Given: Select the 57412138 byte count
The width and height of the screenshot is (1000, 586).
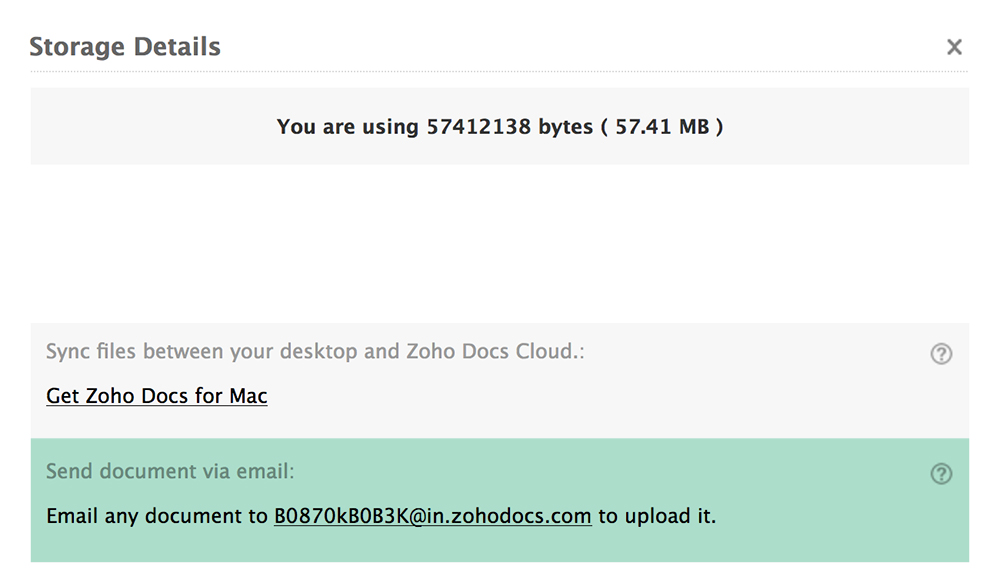Looking at the screenshot, I should pyautogui.click(x=478, y=127).
